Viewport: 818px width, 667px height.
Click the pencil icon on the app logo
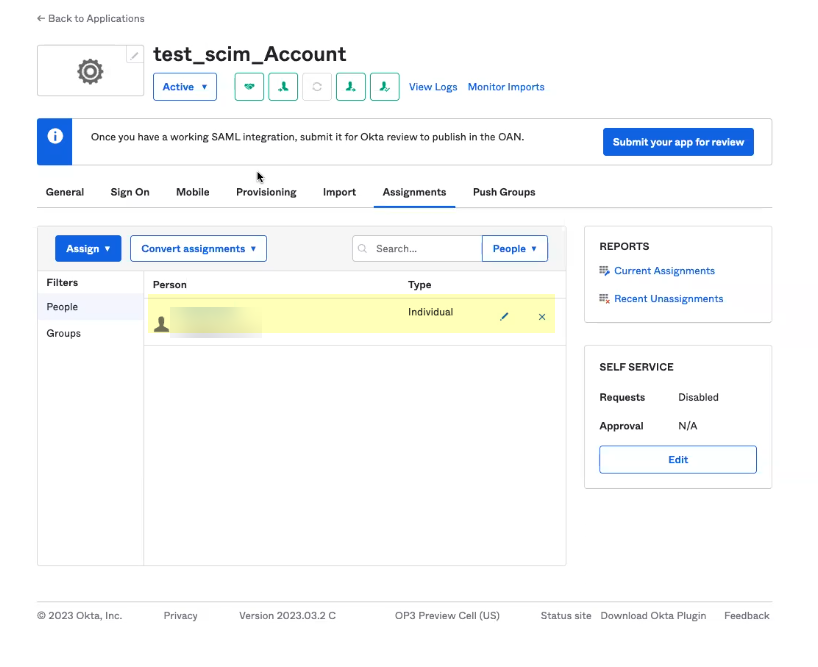coord(135,56)
